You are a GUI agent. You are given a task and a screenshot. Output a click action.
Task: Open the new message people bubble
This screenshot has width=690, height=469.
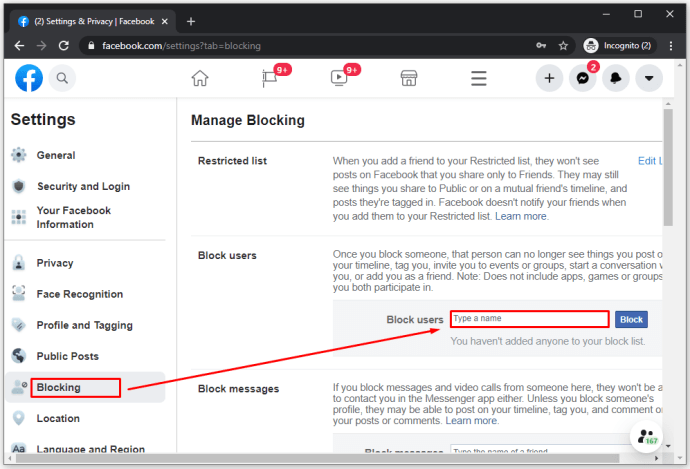pos(647,437)
